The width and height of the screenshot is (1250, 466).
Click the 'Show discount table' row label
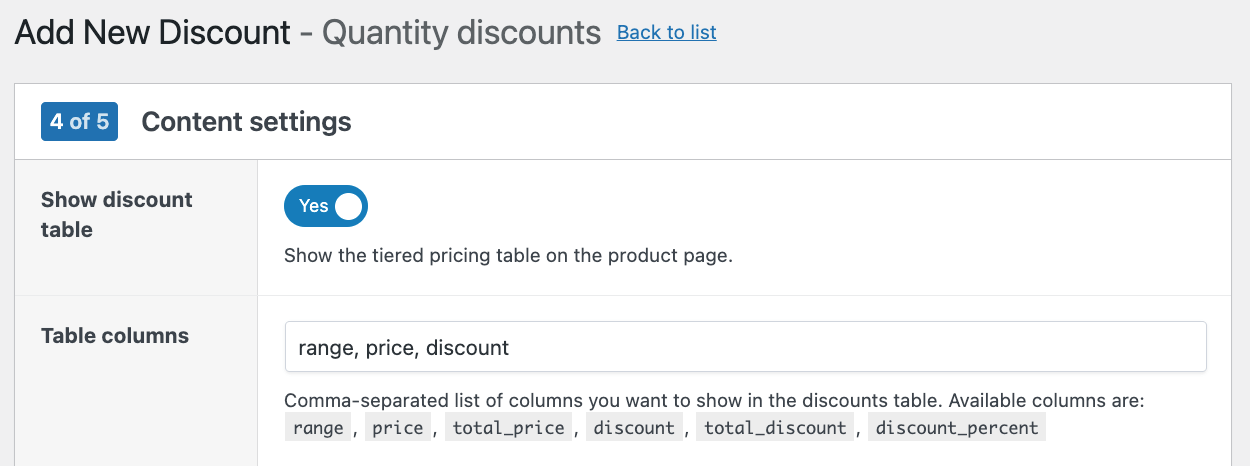click(x=116, y=214)
